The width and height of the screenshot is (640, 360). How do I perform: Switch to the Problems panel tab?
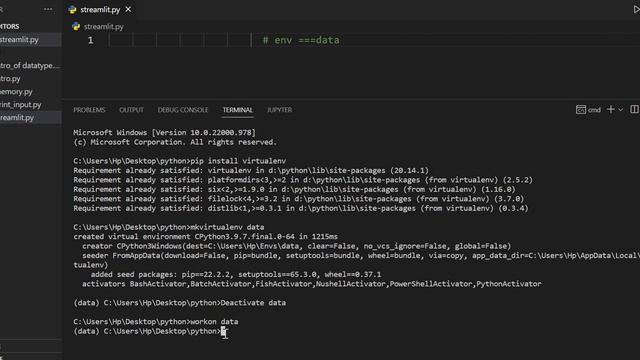[x=89, y=110]
